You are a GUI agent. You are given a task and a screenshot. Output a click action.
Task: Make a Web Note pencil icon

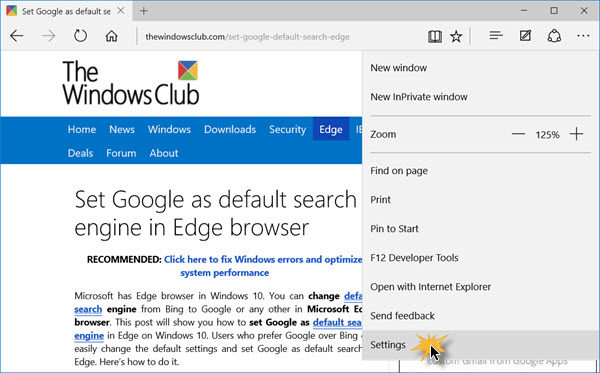pos(525,36)
